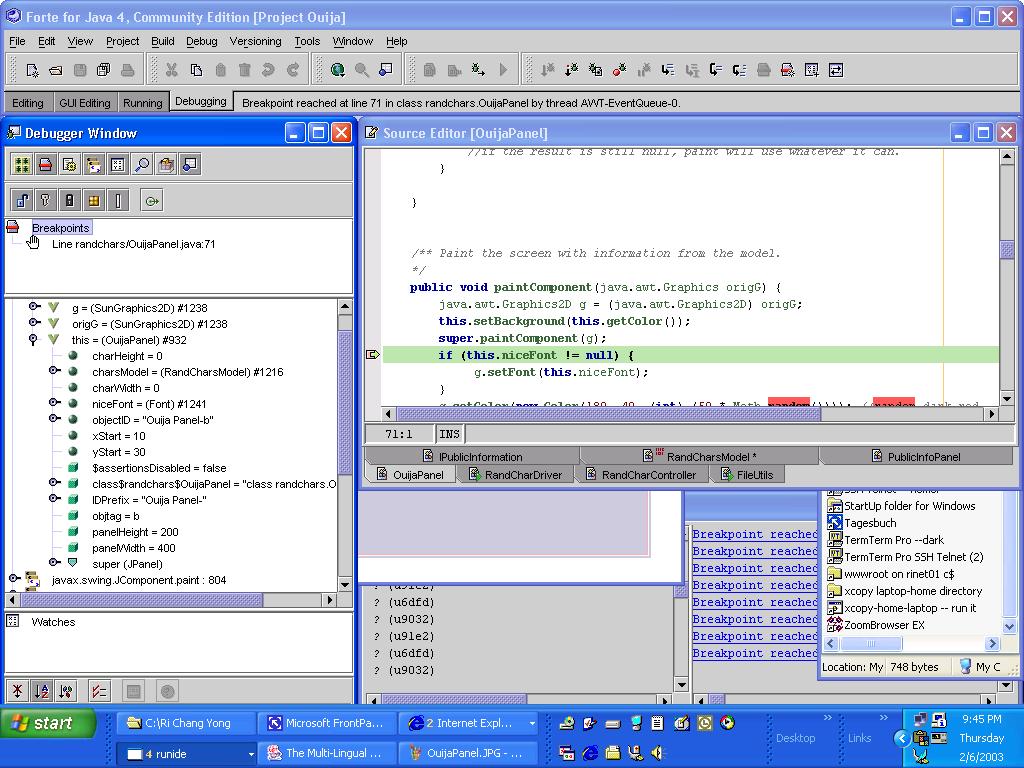
Task: Select the 'xStart = 10' variable row
Action: click(118, 436)
